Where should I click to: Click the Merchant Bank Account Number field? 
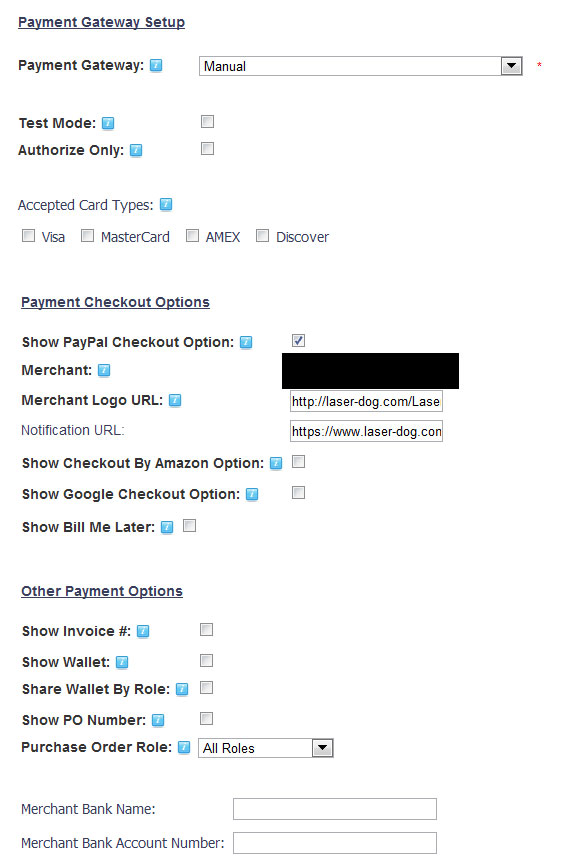click(335, 843)
